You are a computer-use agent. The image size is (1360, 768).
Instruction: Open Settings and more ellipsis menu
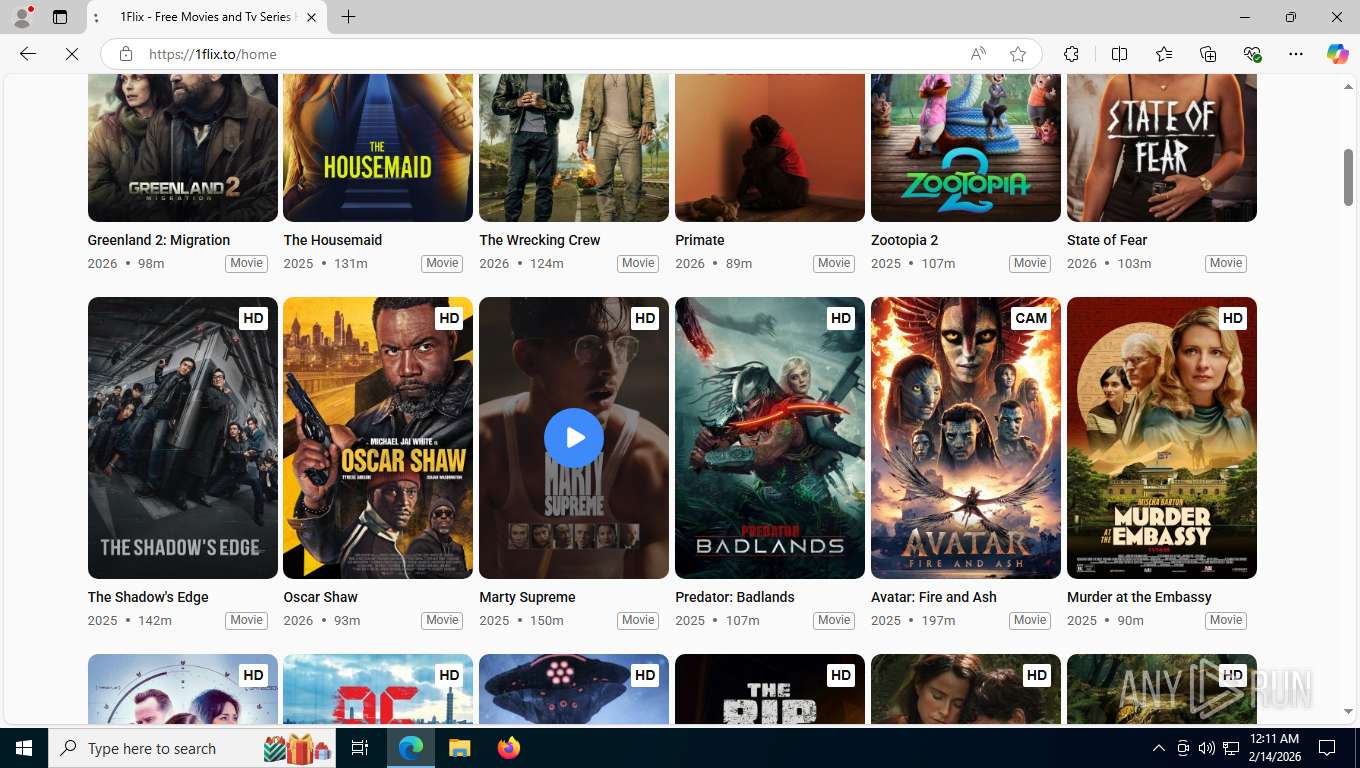coord(1296,54)
